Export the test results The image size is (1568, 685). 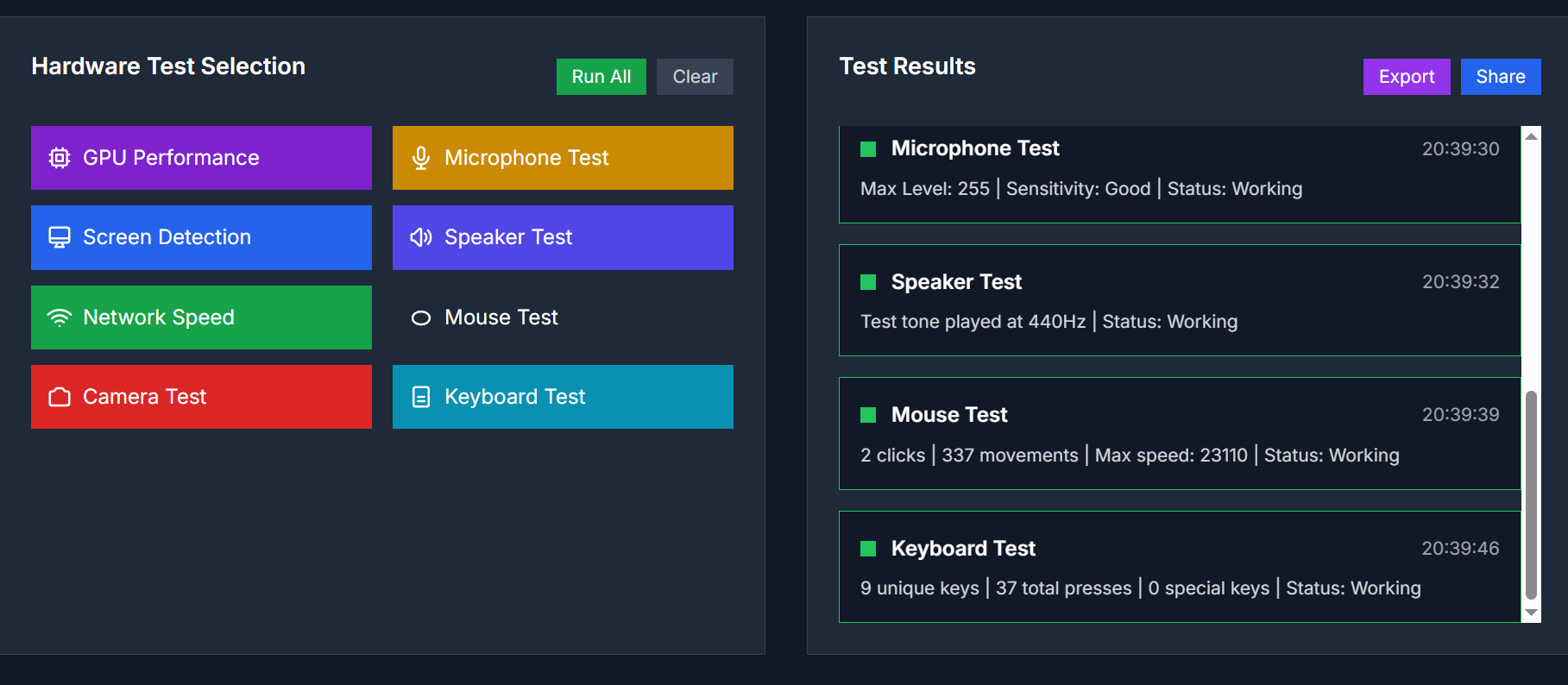pos(1406,77)
